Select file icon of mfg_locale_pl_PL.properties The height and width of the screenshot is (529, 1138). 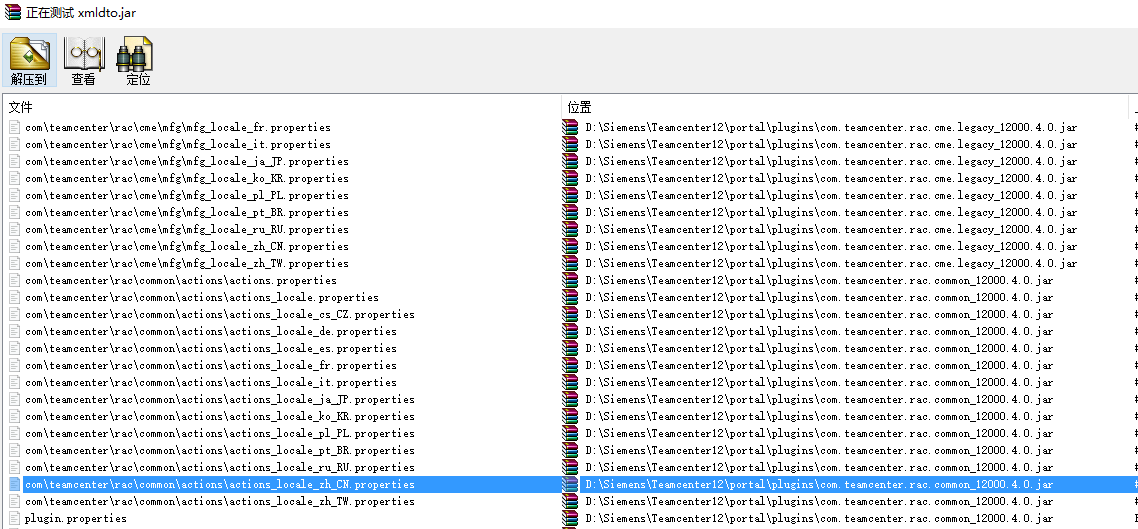[15, 195]
